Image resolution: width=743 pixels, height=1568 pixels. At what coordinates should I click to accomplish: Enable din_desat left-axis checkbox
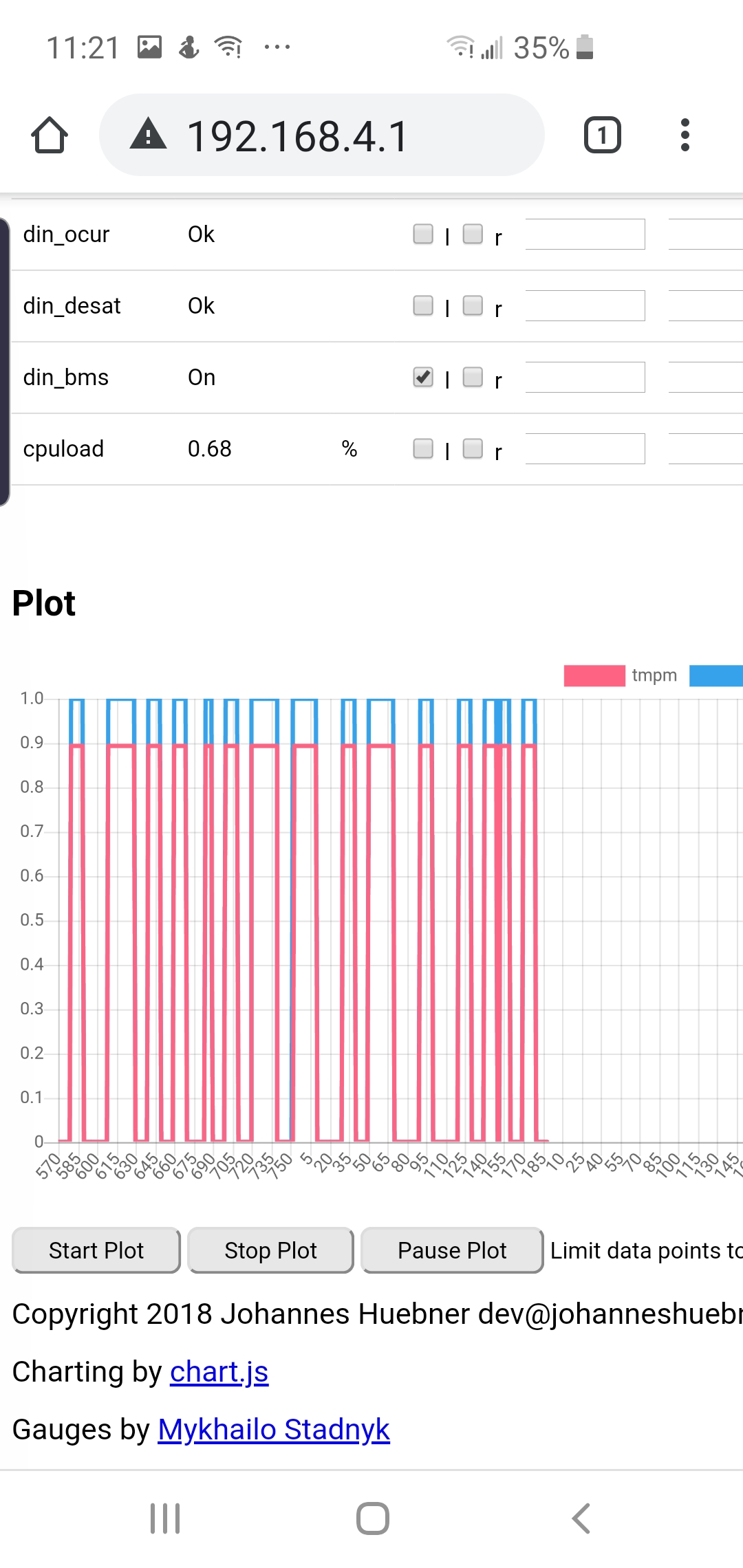point(423,305)
